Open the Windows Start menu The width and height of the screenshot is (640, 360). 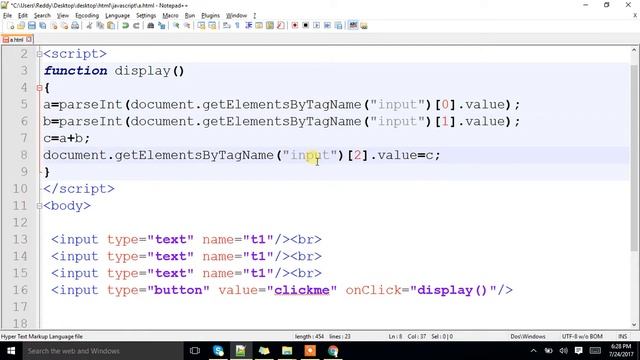click(11, 351)
